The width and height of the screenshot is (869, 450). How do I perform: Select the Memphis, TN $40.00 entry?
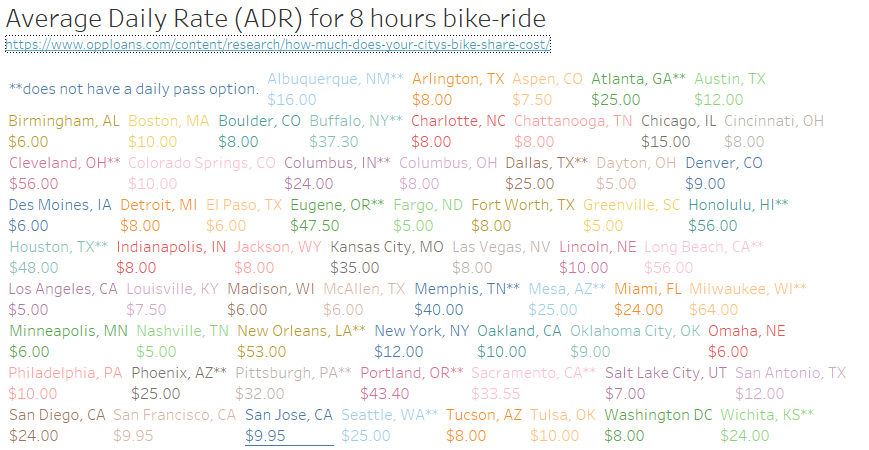(x=467, y=299)
